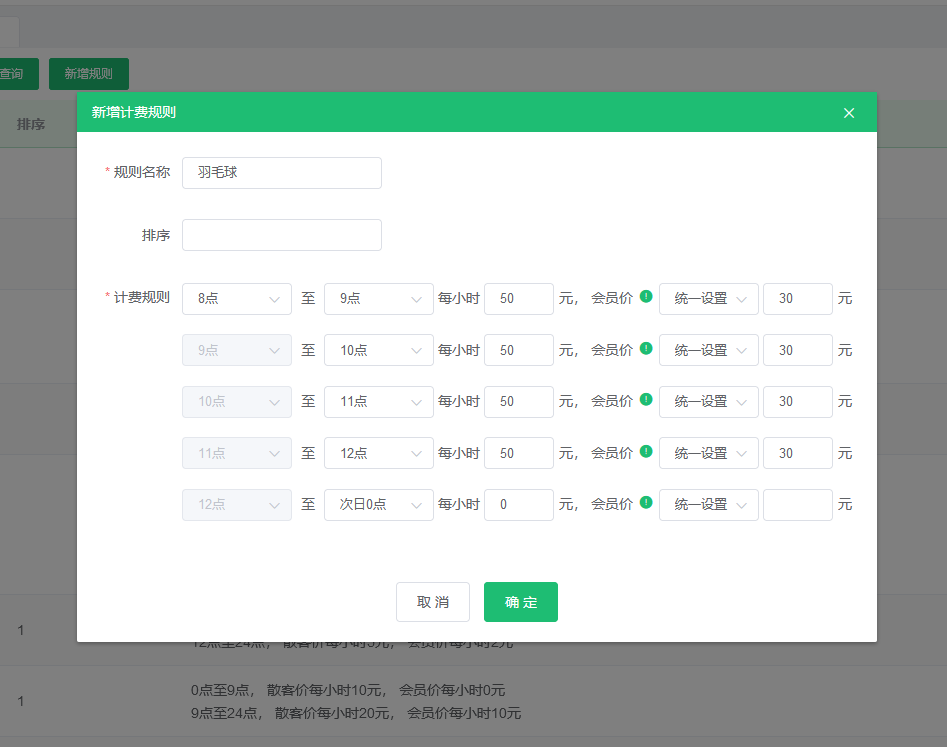Close the 新增计费规则 dialog with X
The image size is (947, 747).
tap(849, 113)
